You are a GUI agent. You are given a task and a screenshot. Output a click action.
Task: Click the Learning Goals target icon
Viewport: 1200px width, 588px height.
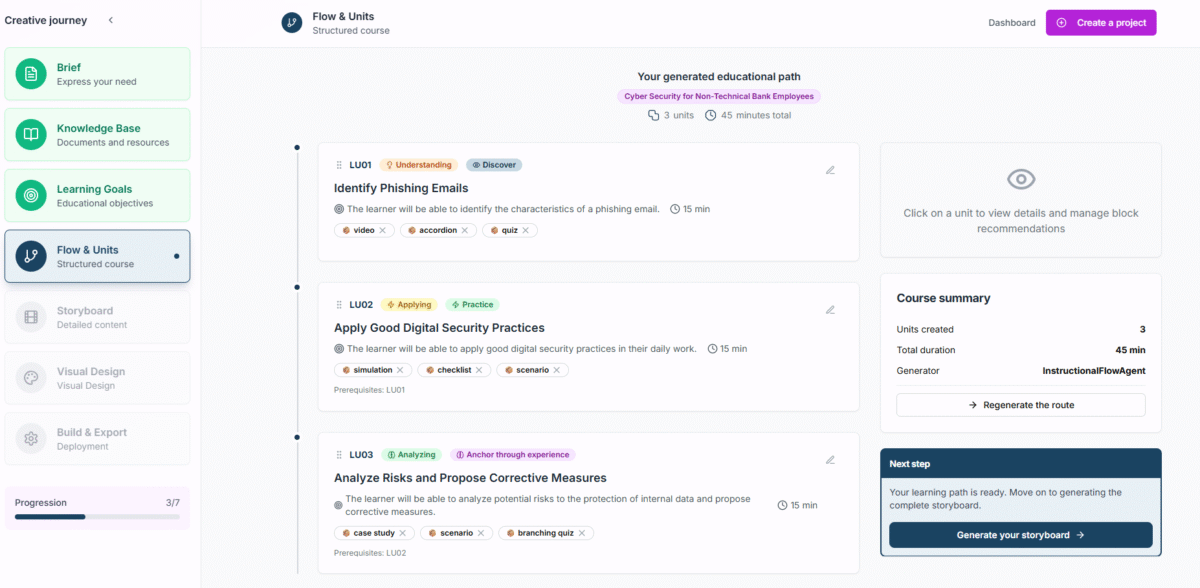point(31,196)
